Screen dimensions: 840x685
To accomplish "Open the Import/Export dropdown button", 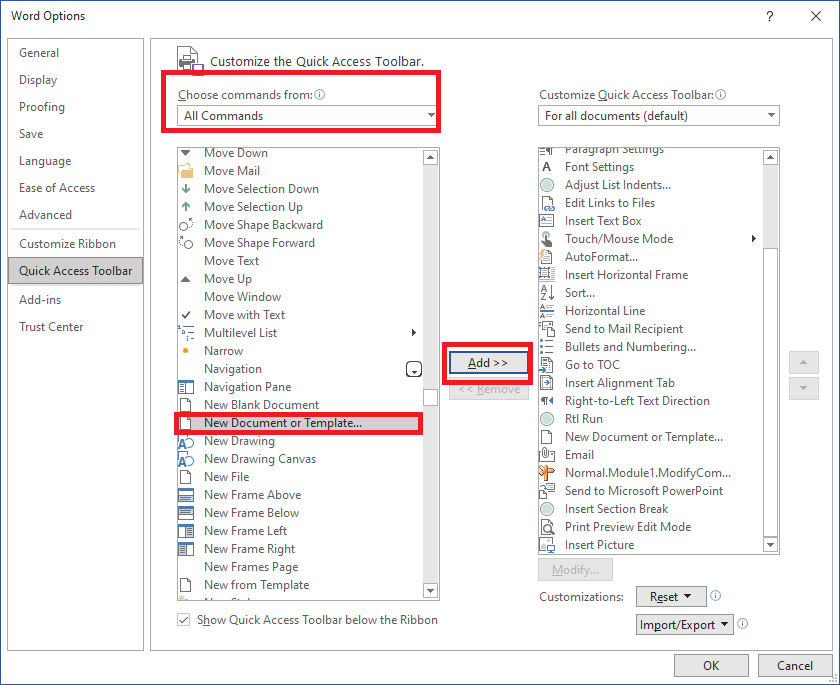I will [x=684, y=624].
